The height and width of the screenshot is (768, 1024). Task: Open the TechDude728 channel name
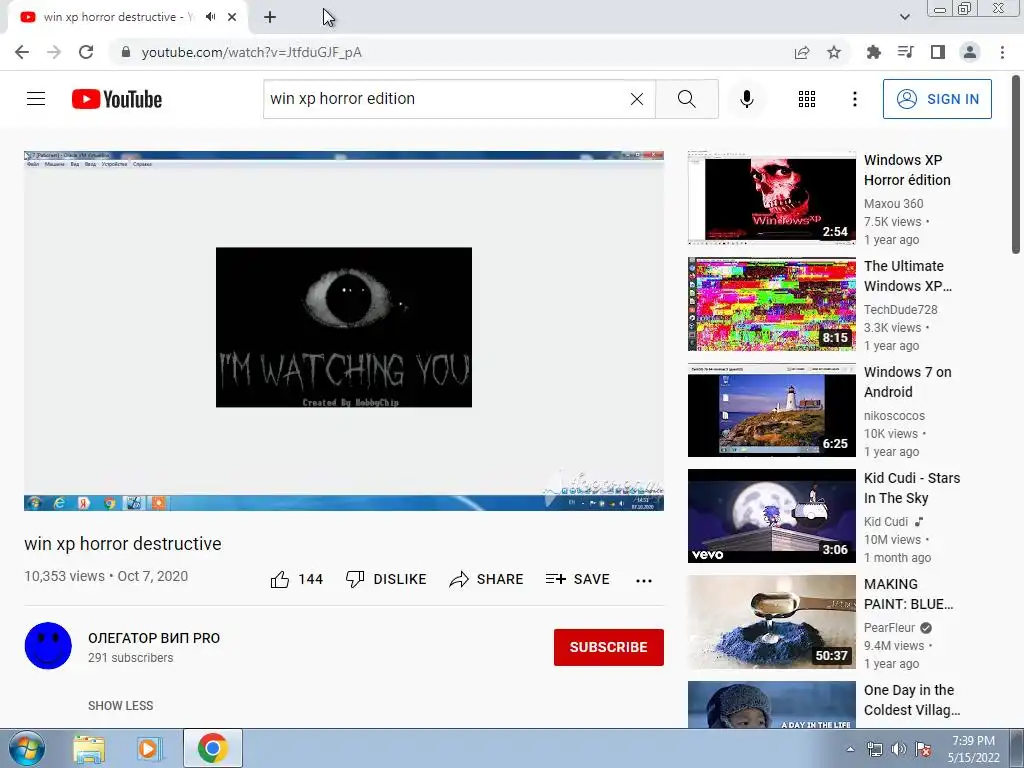[x=900, y=310]
